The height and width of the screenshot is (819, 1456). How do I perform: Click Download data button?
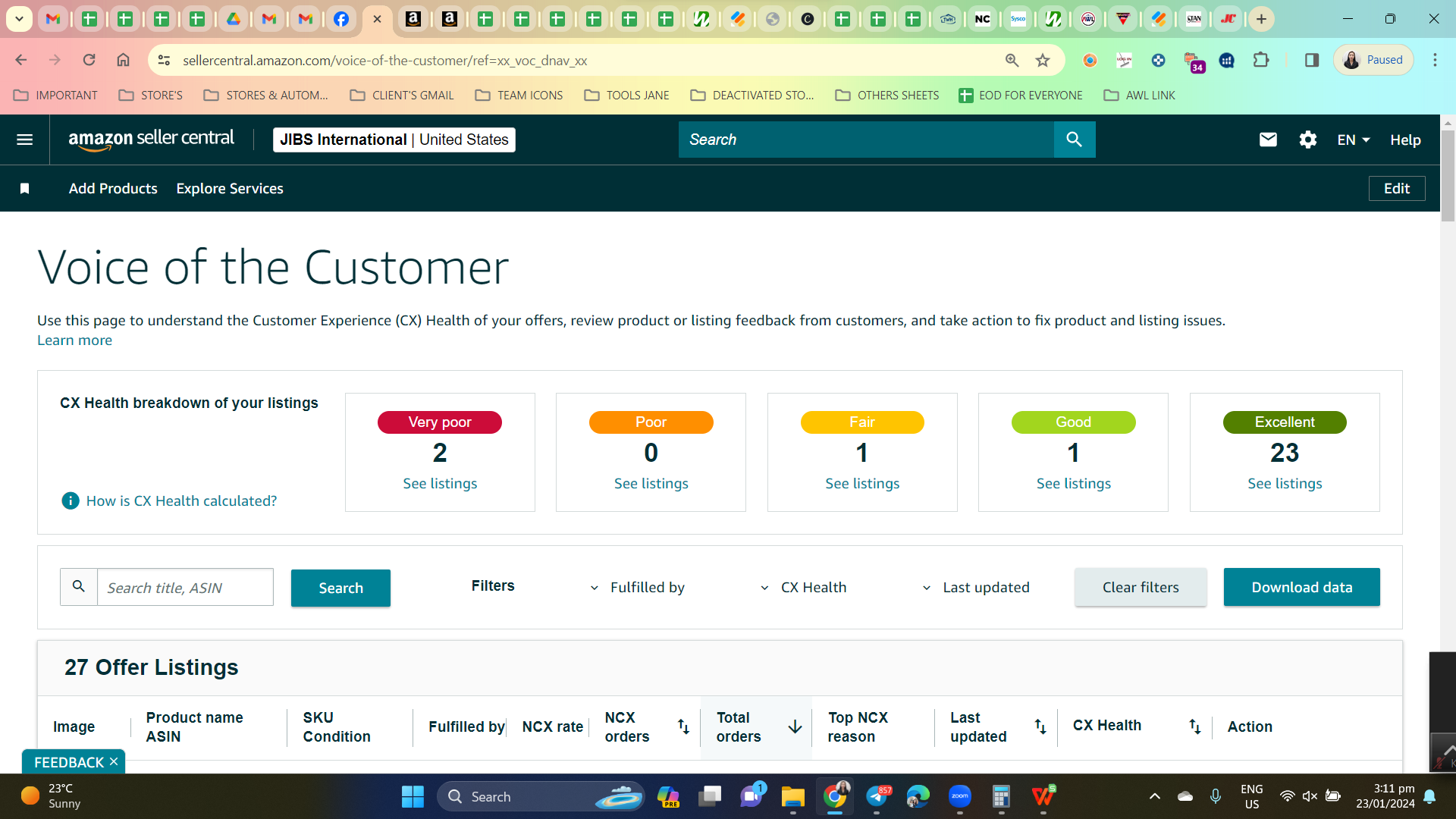coord(1301,587)
